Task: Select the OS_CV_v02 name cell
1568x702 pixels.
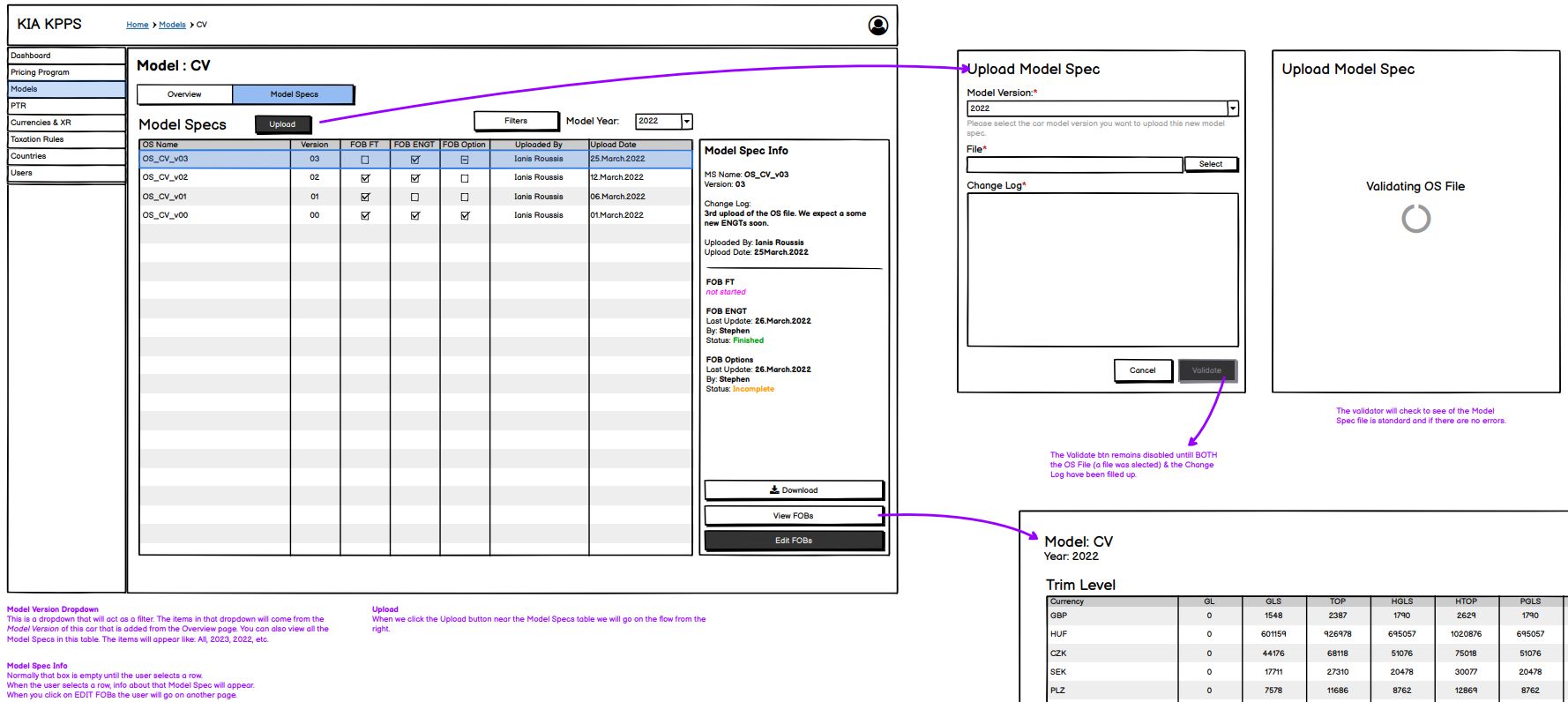Action: (214, 178)
